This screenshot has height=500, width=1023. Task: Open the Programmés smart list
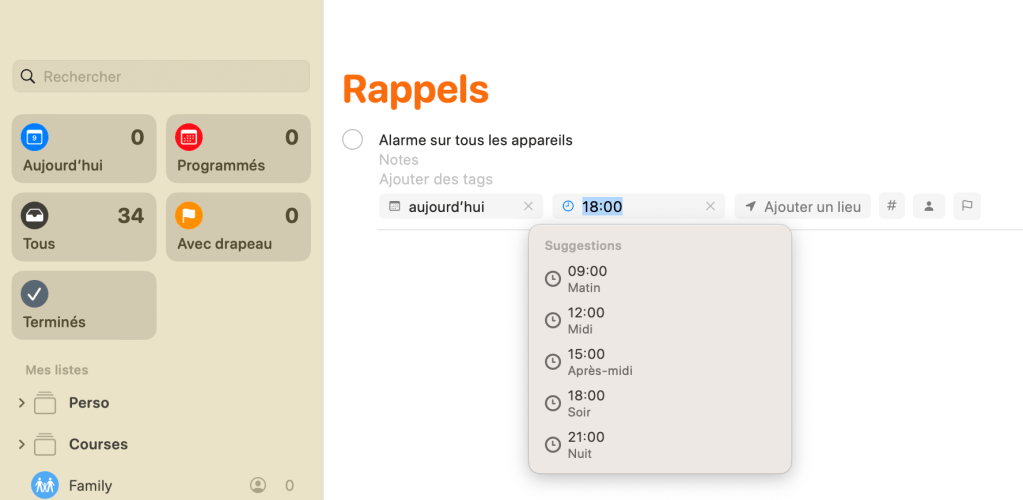238,149
